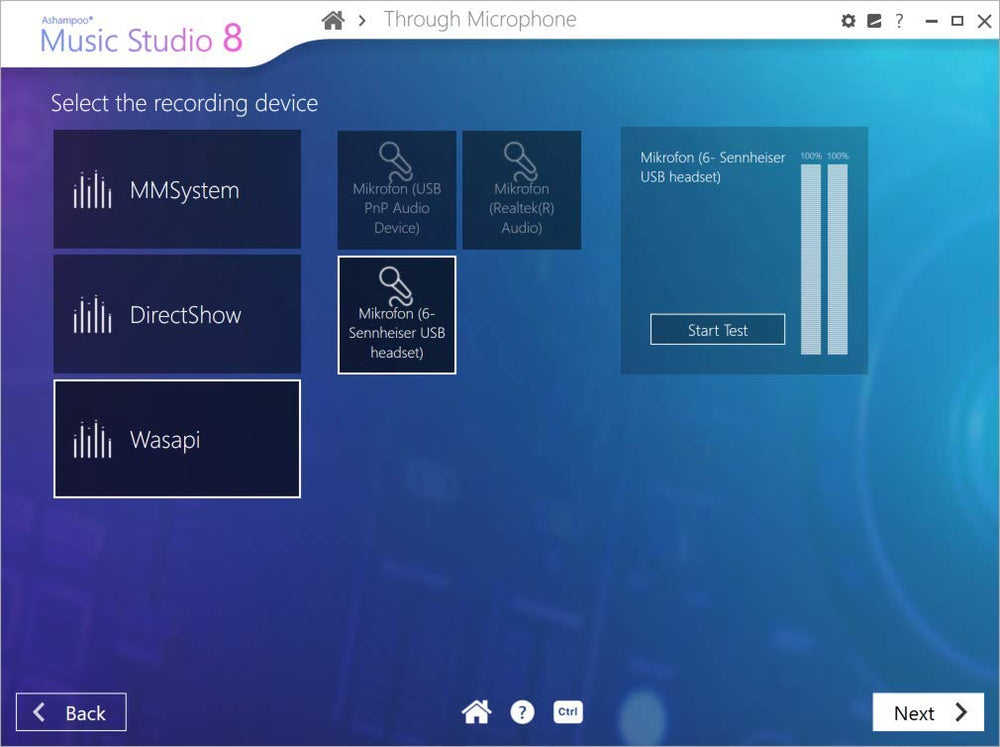Go Back to the previous page
This screenshot has width=1000, height=747.
click(x=71, y=713)
